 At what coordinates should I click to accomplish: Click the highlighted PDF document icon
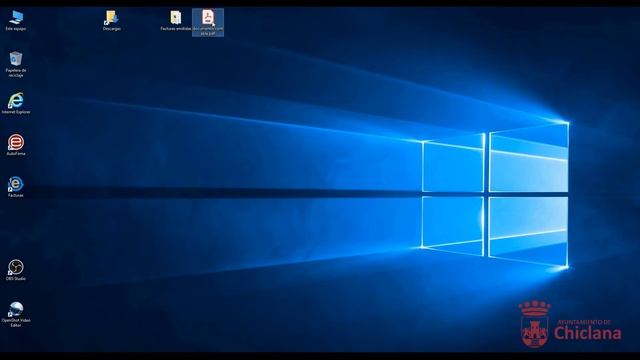[208, 22]
